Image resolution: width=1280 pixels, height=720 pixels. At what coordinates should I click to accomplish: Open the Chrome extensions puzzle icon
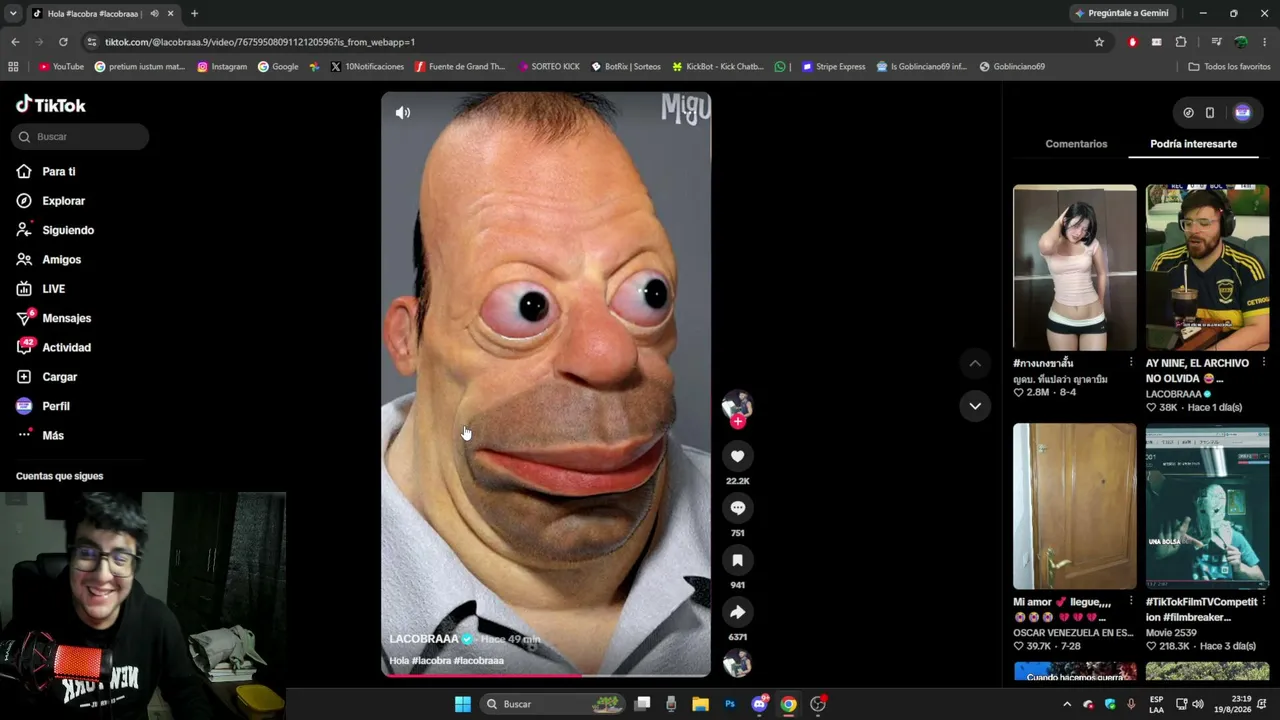point(1181,42)
